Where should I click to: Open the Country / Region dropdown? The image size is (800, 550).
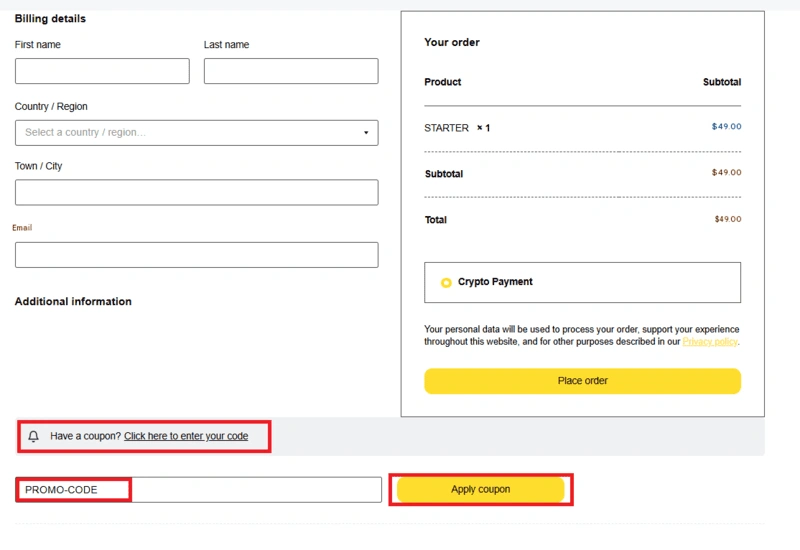[x=196, y=133]
